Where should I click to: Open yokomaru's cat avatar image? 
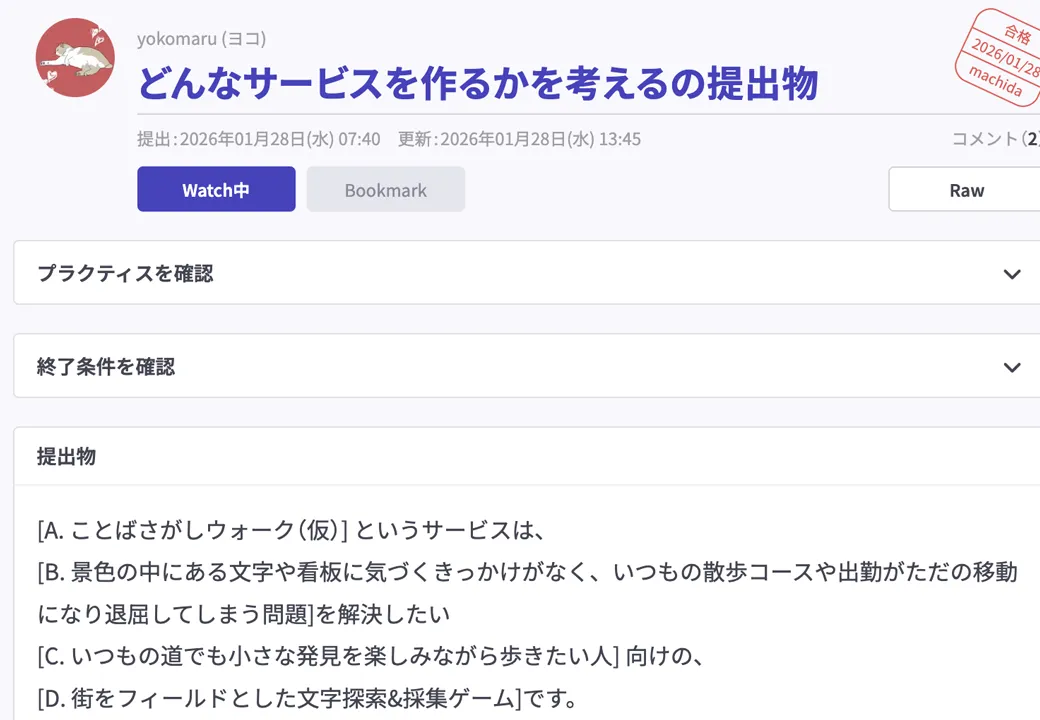[x=75, y=58]
